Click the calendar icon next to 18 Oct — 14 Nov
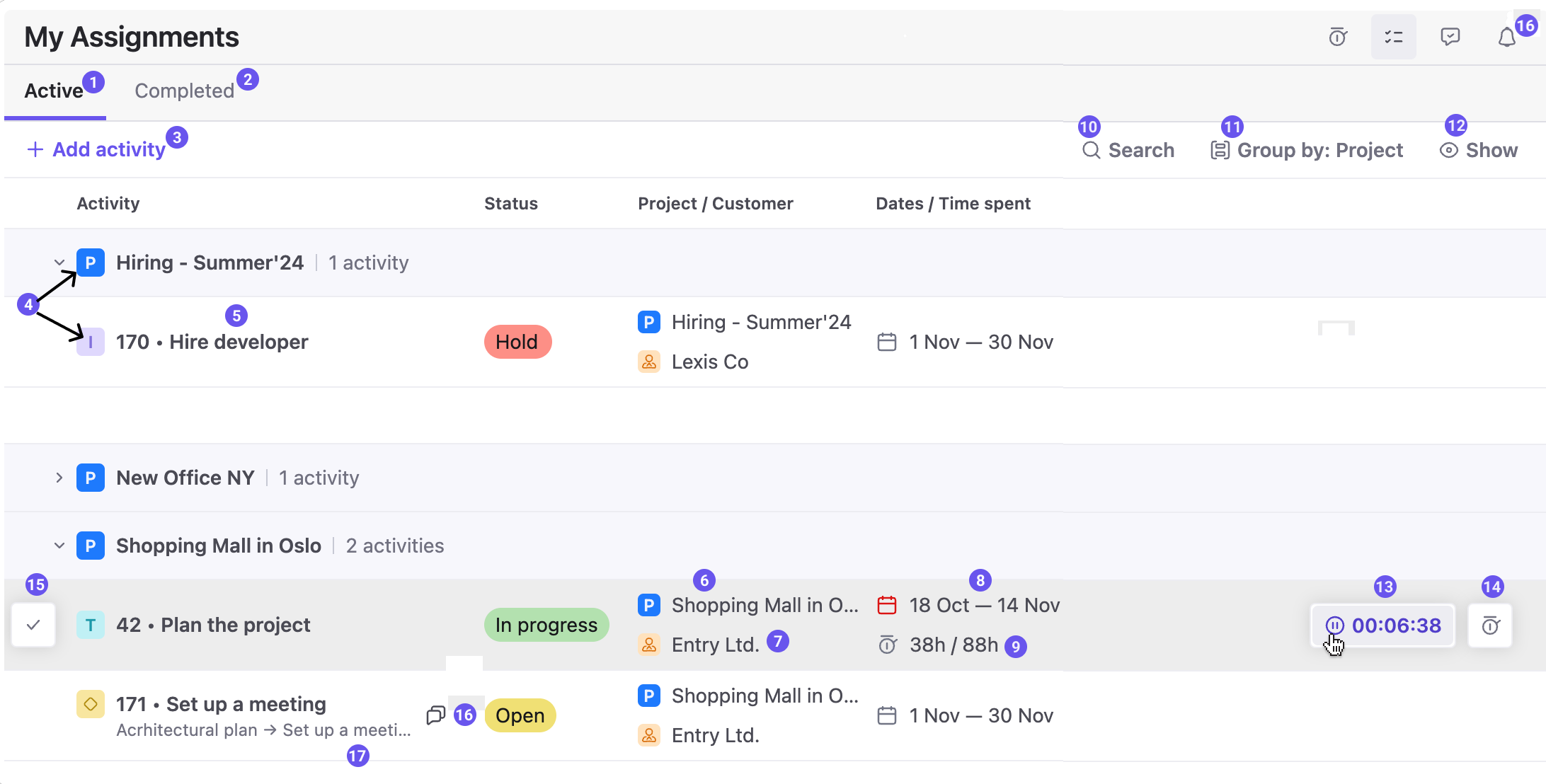The image size is (1546, 784). 887,605
